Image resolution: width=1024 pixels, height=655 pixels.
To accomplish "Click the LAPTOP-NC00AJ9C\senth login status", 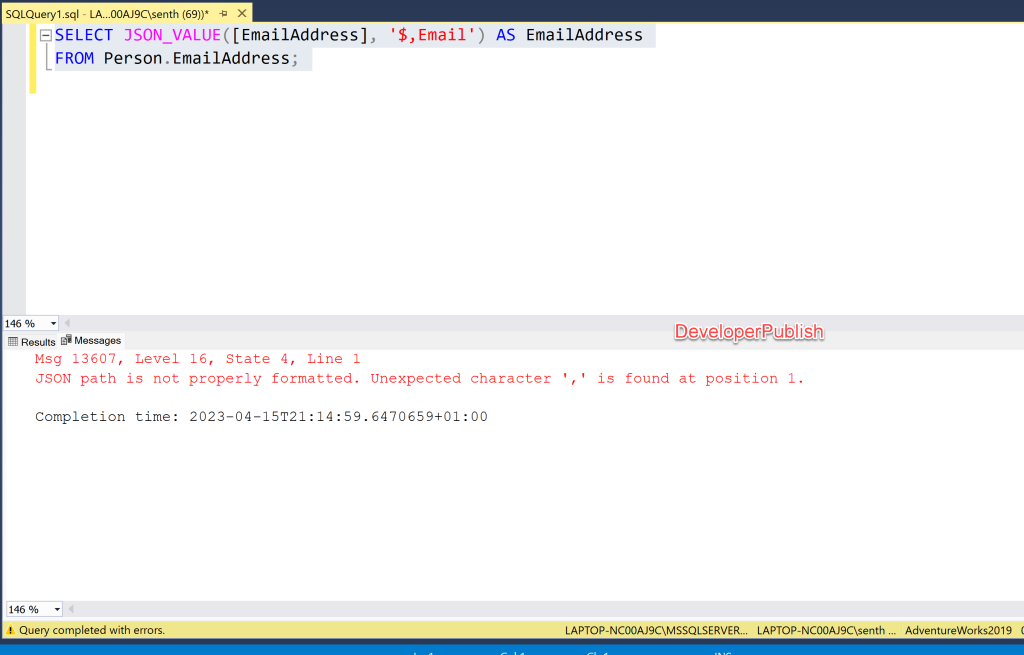I will point(826,630).
